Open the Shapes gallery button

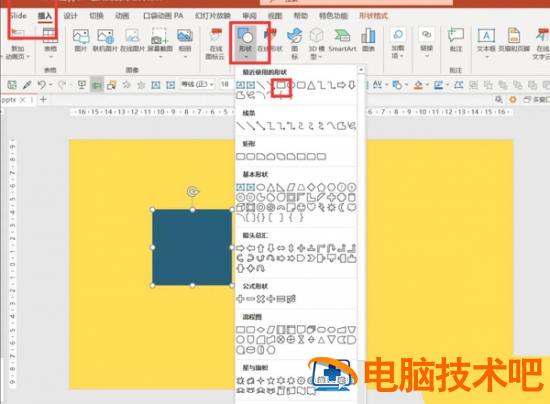tap(246, 42)
